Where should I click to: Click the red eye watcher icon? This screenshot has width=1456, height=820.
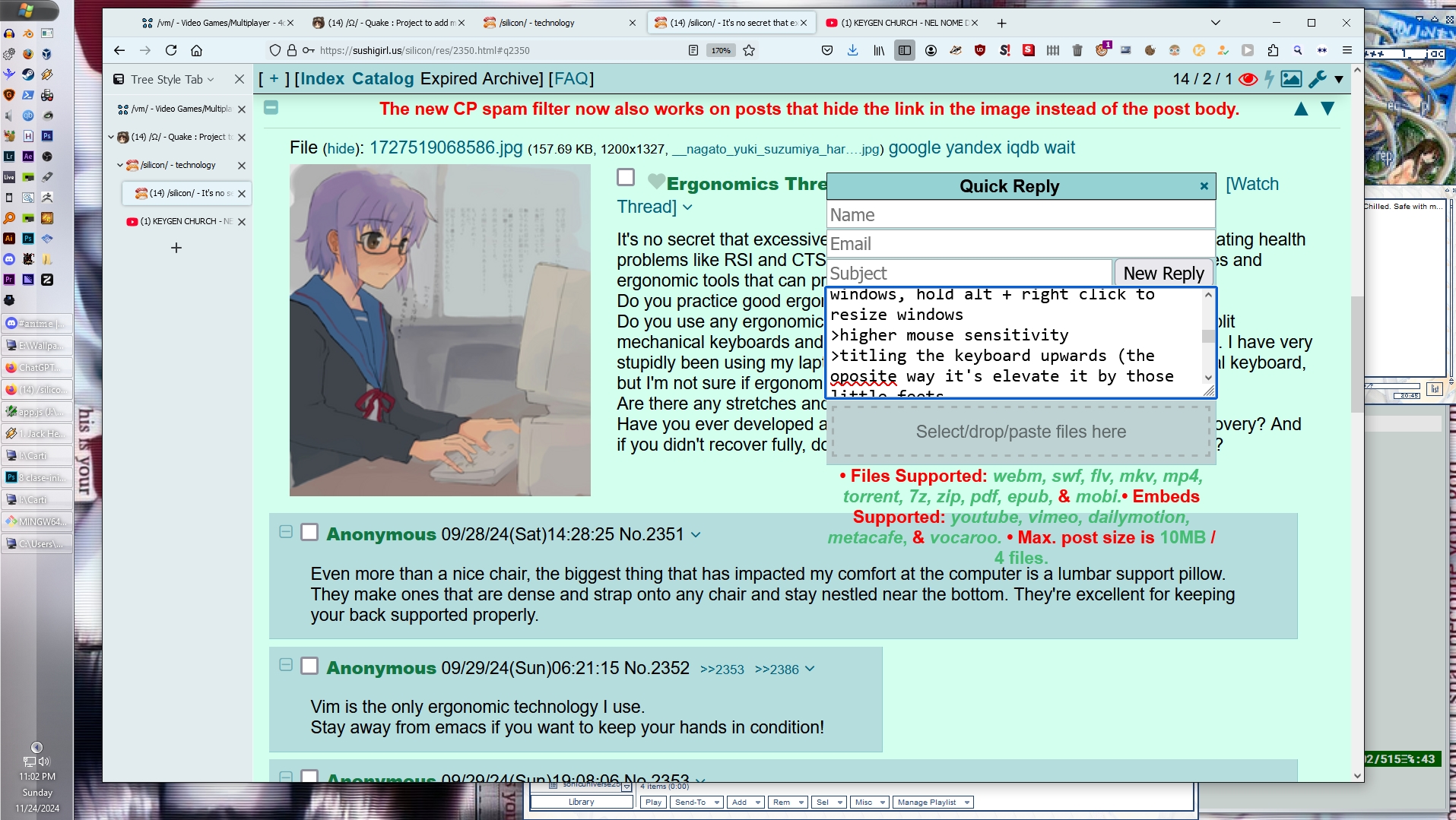click(1247, 79)
